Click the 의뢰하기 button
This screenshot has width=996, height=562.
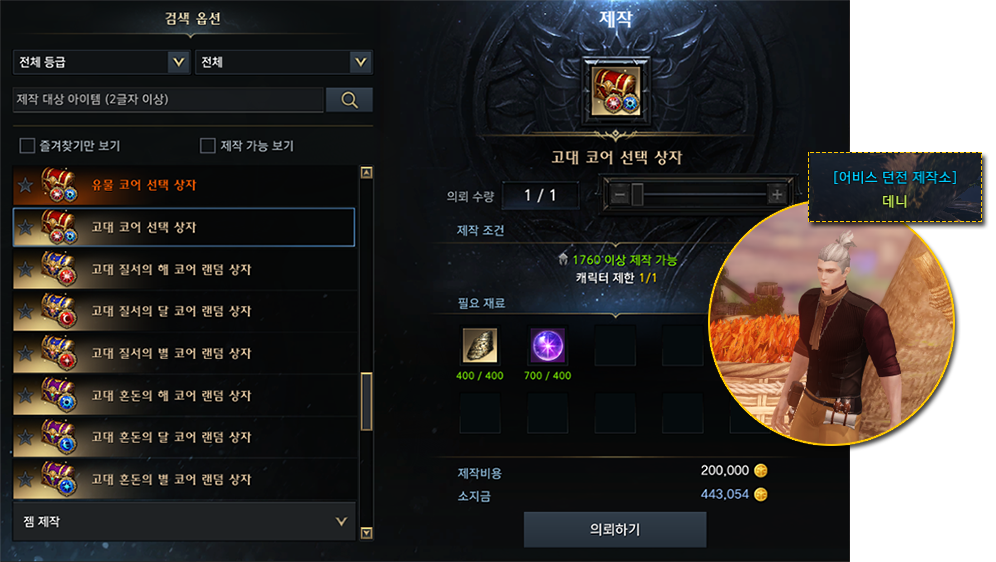click(615, 530)
